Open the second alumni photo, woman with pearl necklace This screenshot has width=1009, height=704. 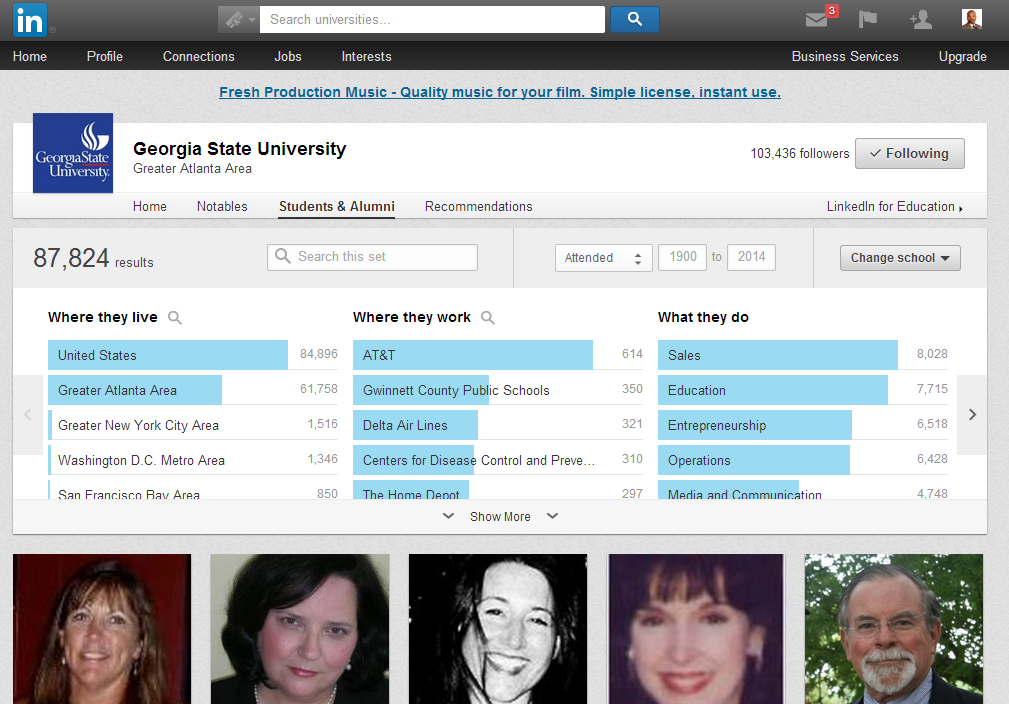[x=300, y=629]
